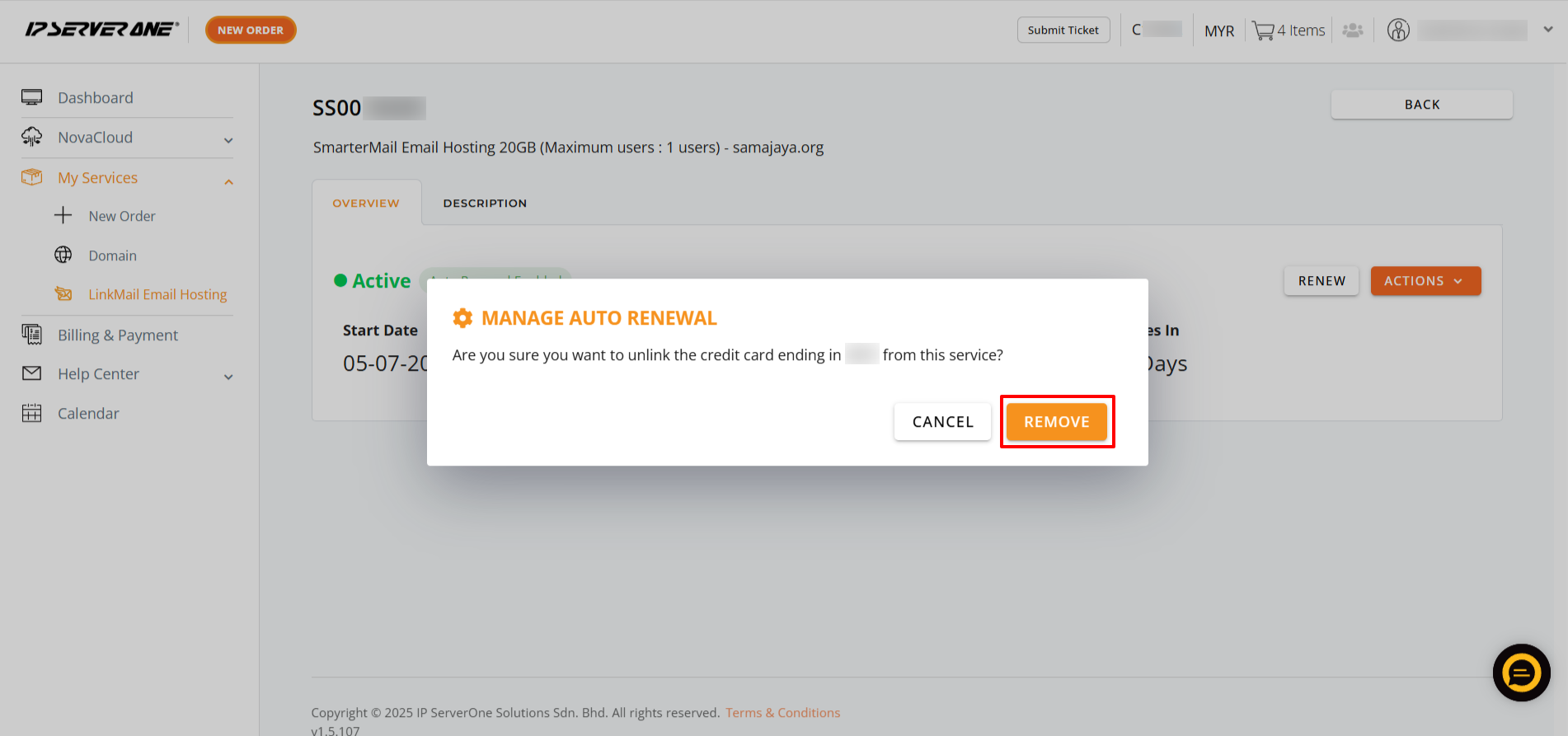1568x736 pixels.
Task: Confirm with the REMOVE button
Action: click(x=1057, y=422)
